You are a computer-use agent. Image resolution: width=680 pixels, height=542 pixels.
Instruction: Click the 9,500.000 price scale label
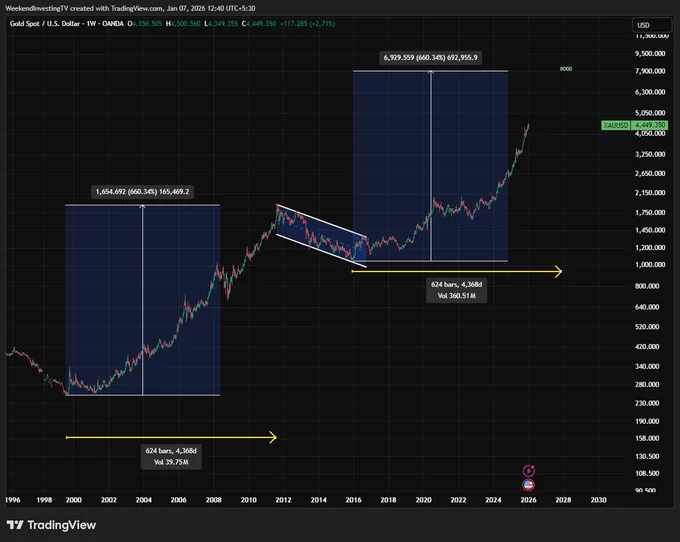(650, 54)
